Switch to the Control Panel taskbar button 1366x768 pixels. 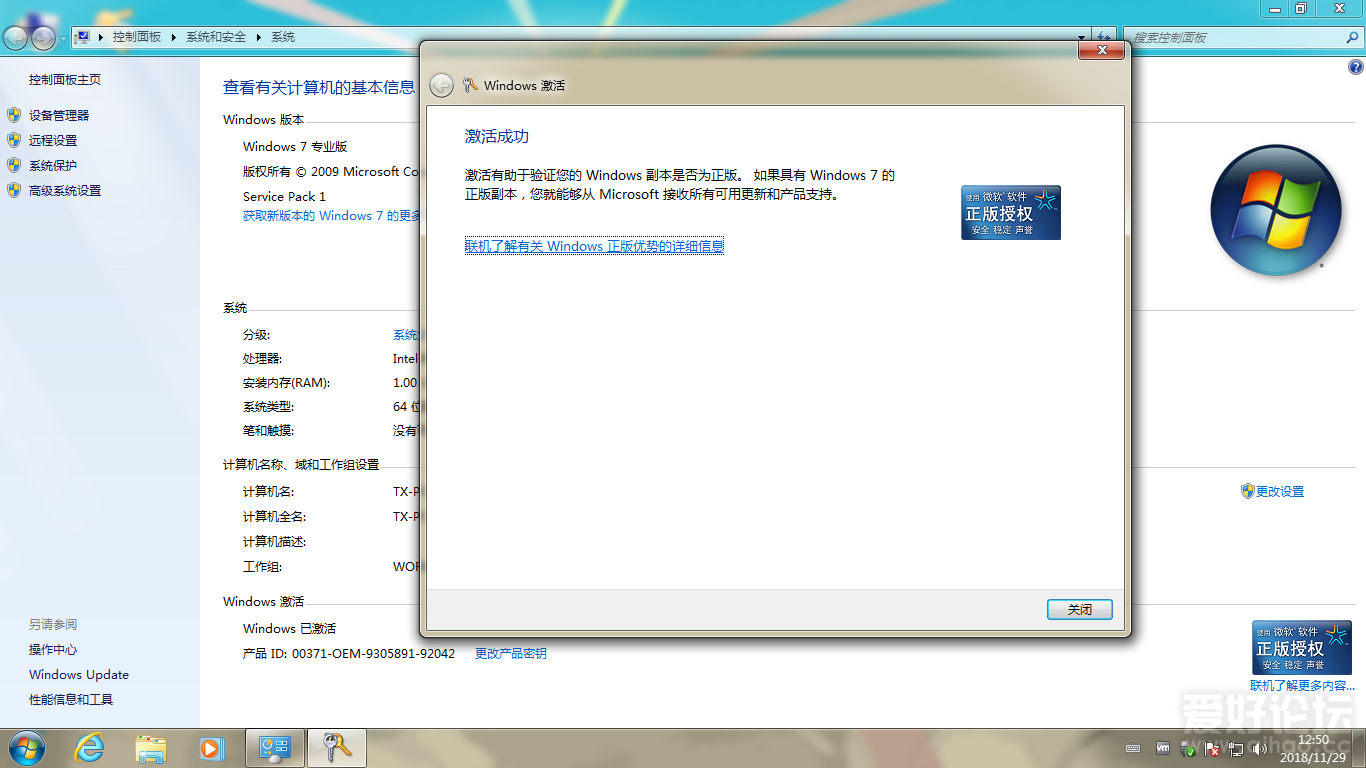pos(274,747)
